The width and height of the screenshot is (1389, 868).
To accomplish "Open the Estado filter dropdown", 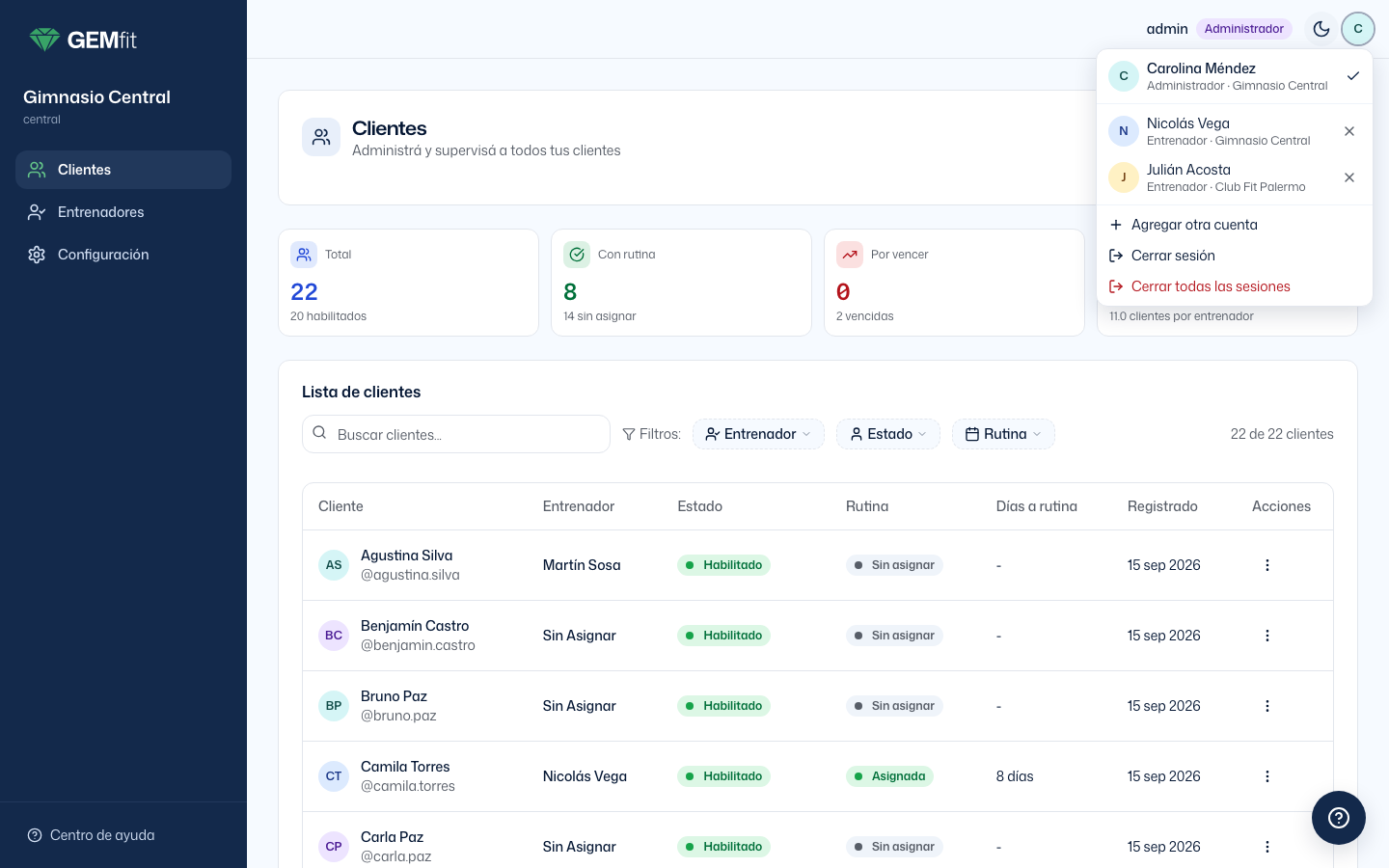I will (888, 434).
